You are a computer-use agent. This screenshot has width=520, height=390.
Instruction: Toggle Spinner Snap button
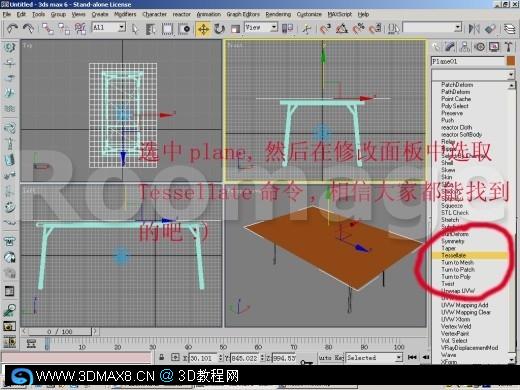coord(375,29)
